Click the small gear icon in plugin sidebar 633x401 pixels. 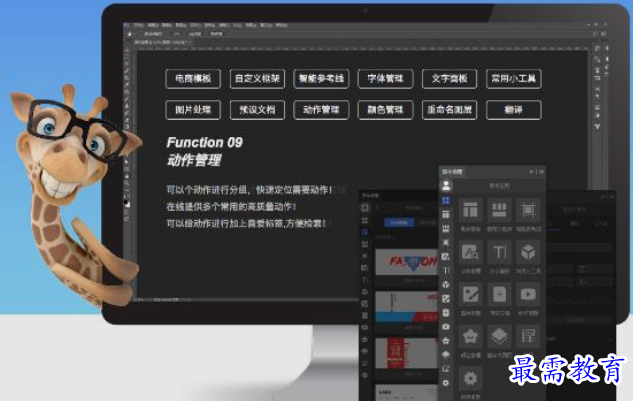point(446,382)
